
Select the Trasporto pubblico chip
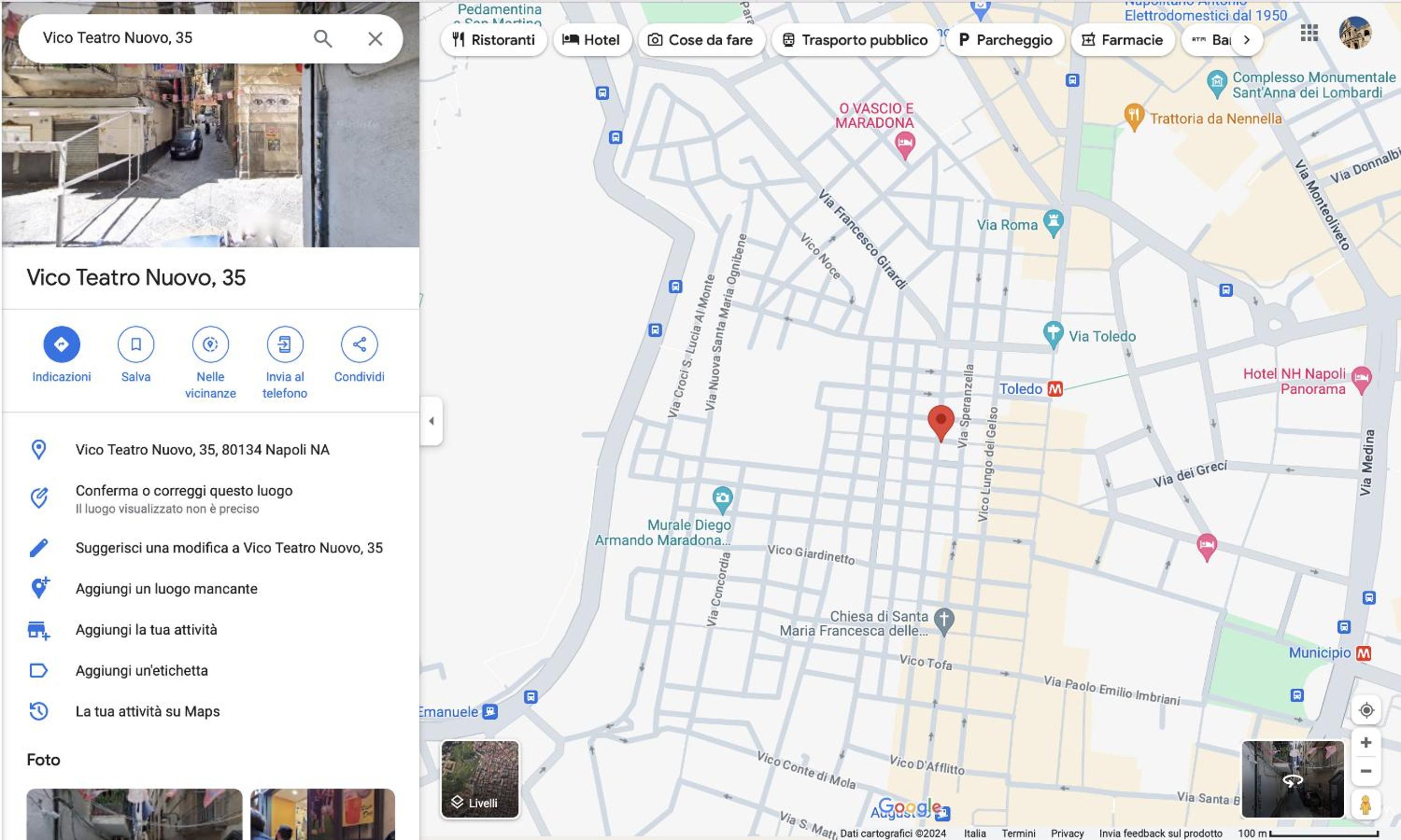855,40
